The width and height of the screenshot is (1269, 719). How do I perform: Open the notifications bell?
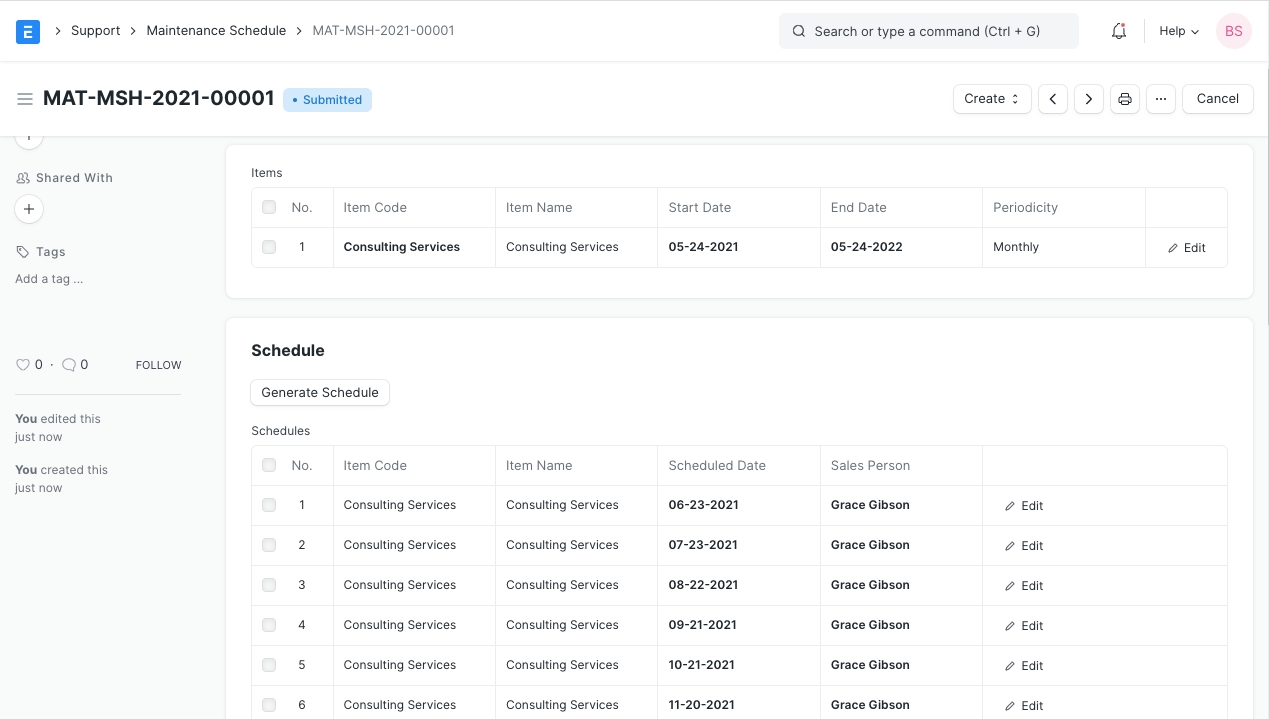[x=1119, y=31]
